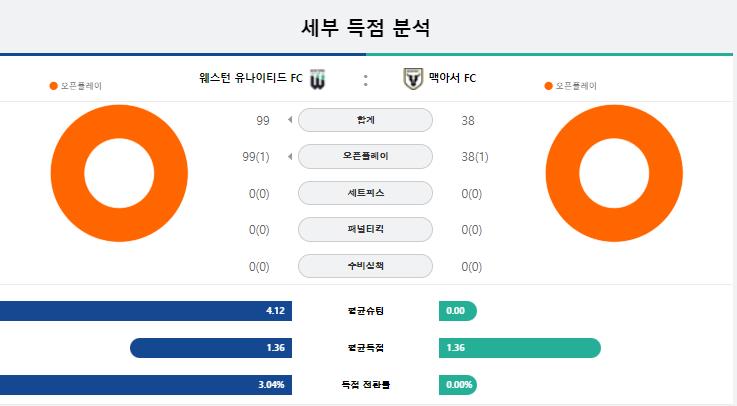
Task: Click the arrow beside the 오픈플레이 pill
Action: pyautogui.click(x=290, y=156)
